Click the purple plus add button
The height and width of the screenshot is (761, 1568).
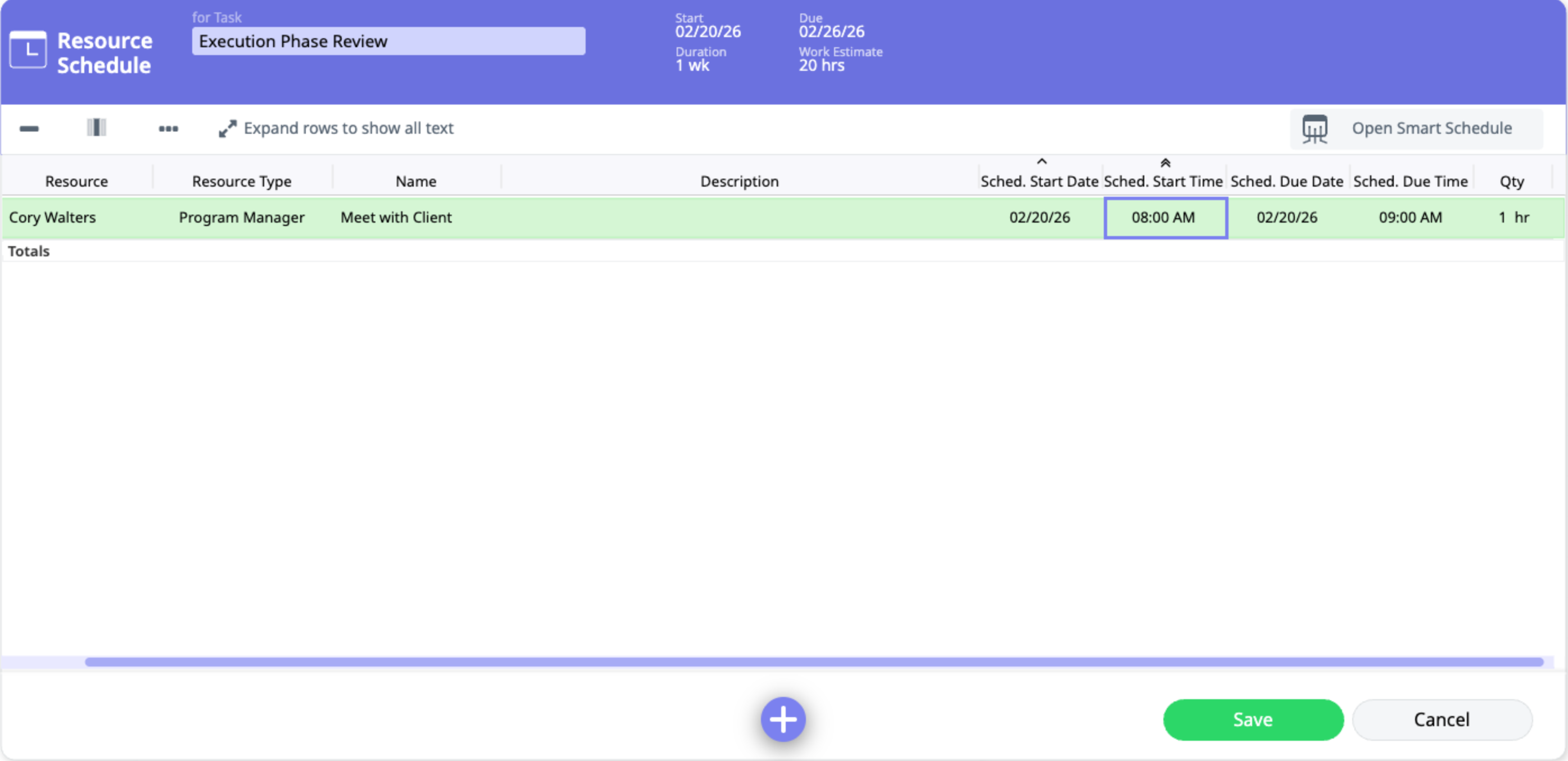point(783,719)
